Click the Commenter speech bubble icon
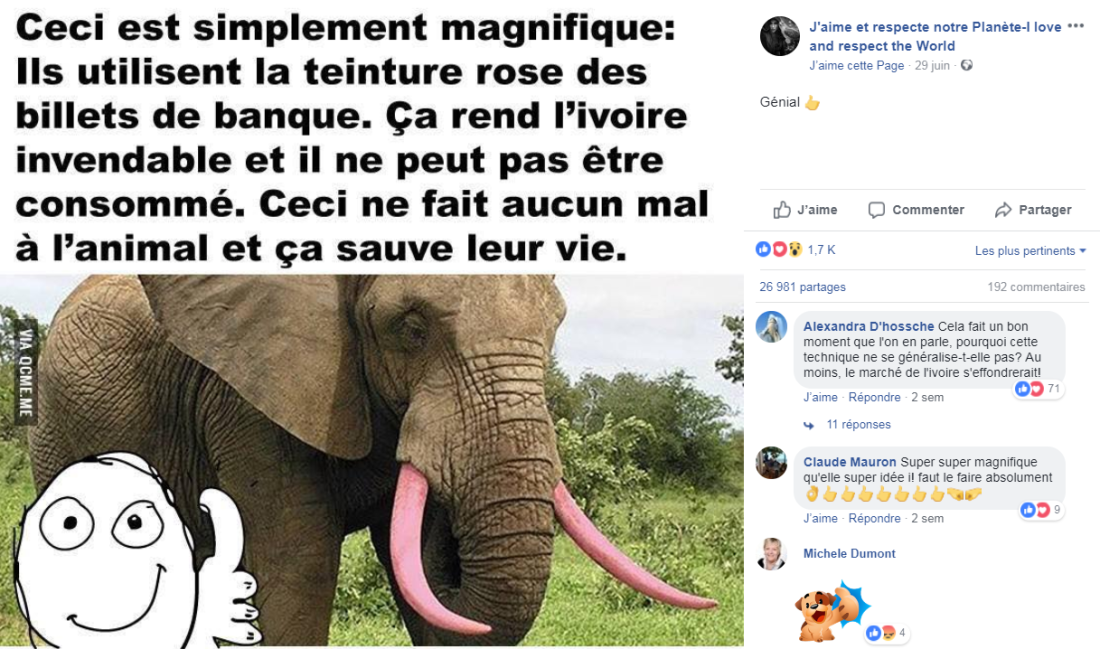This screenshot has width=1100, height=649. [x=876, y=210]
